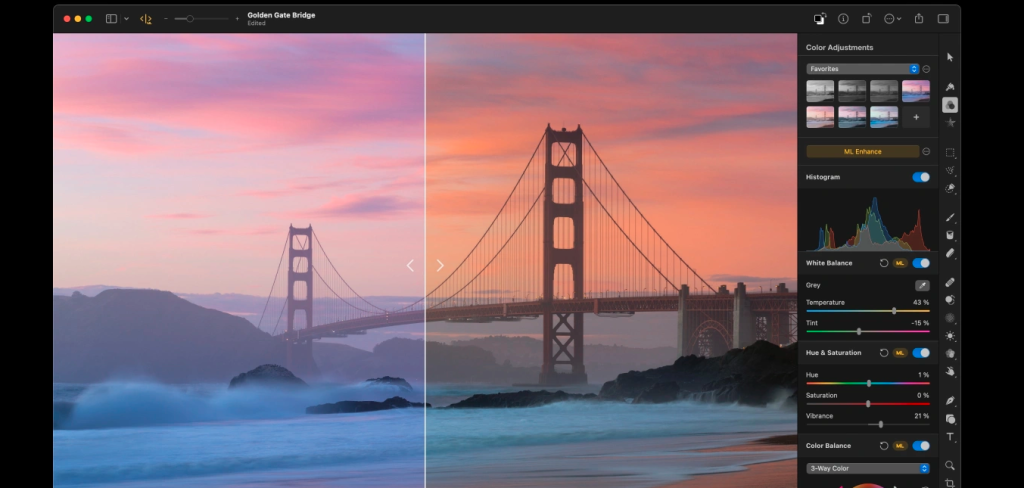Reset the White Balance adjustment
Screen dimensions: 1024x488
[884, 263]
